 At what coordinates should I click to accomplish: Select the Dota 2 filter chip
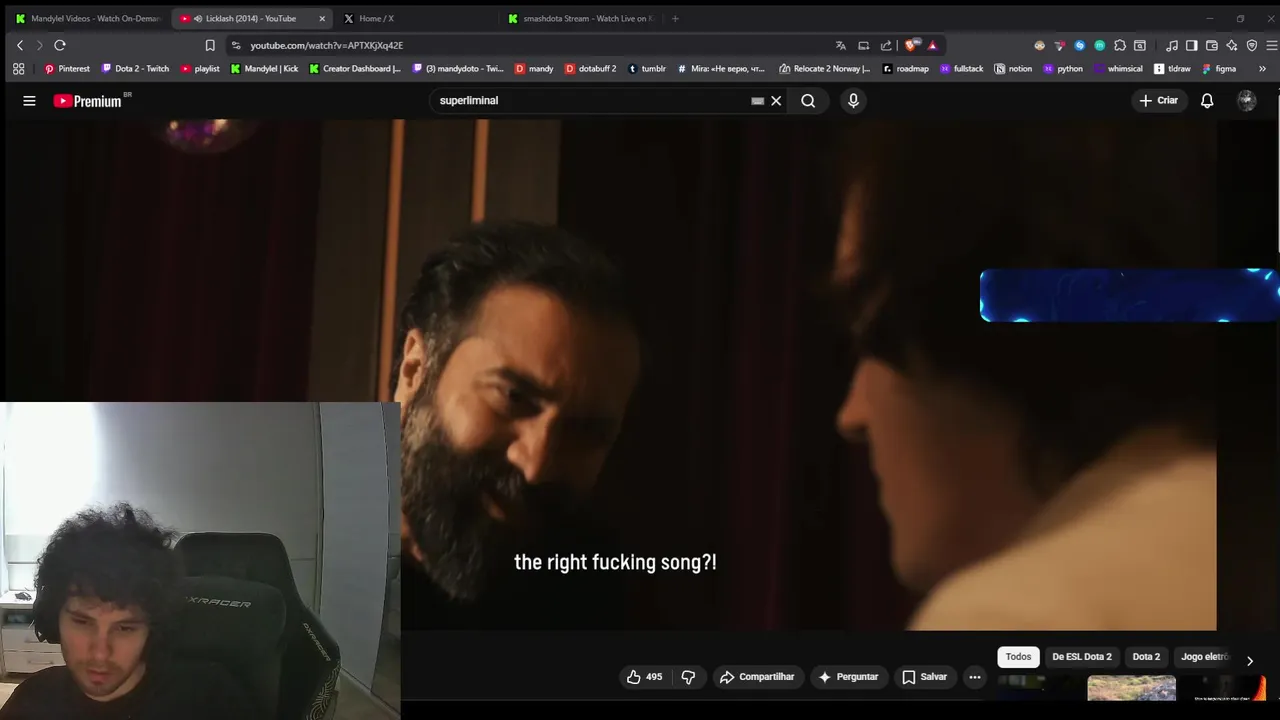[x=1146, y=657]
